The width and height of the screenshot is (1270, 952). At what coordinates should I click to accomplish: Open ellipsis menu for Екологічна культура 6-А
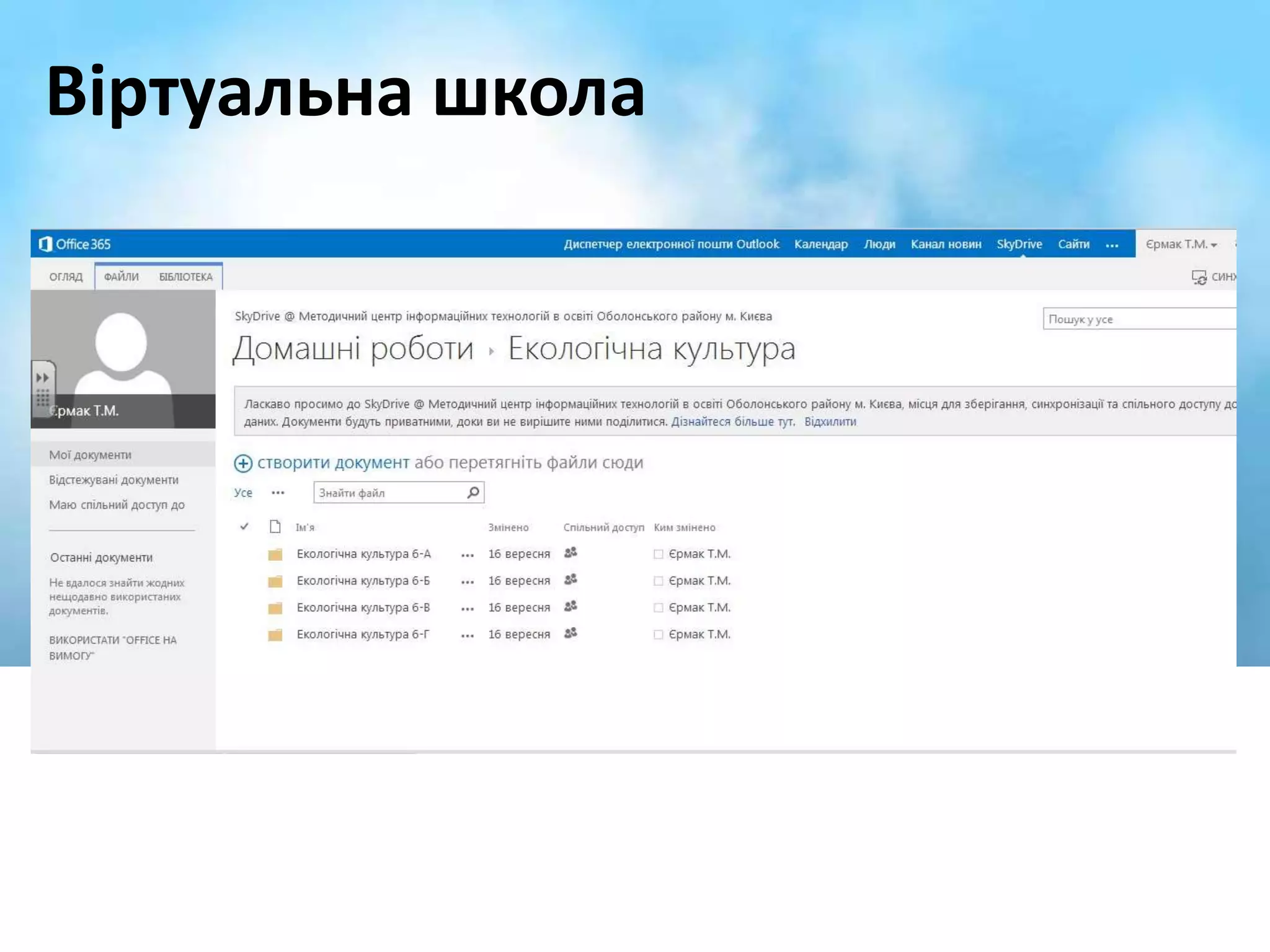468,555
